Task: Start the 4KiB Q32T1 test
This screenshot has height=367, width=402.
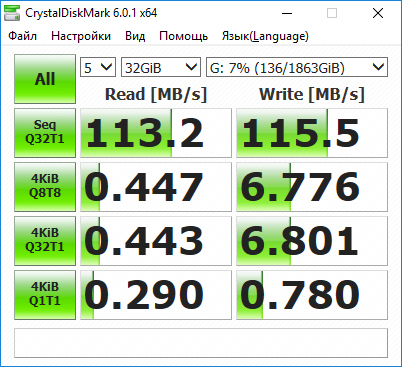Action: (45, 241)
